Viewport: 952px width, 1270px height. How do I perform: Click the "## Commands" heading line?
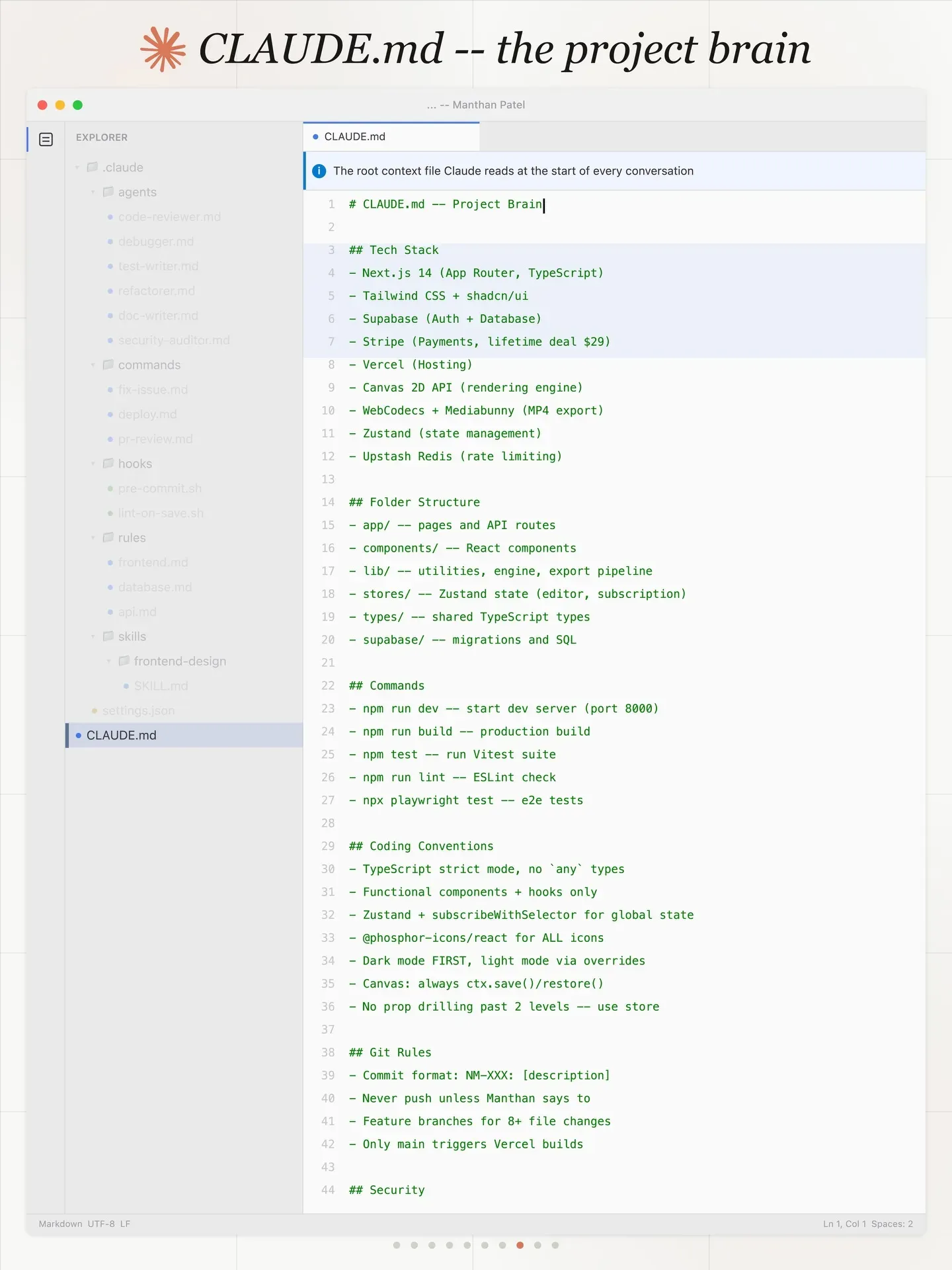pyautogui.click(x=387, y=686)
